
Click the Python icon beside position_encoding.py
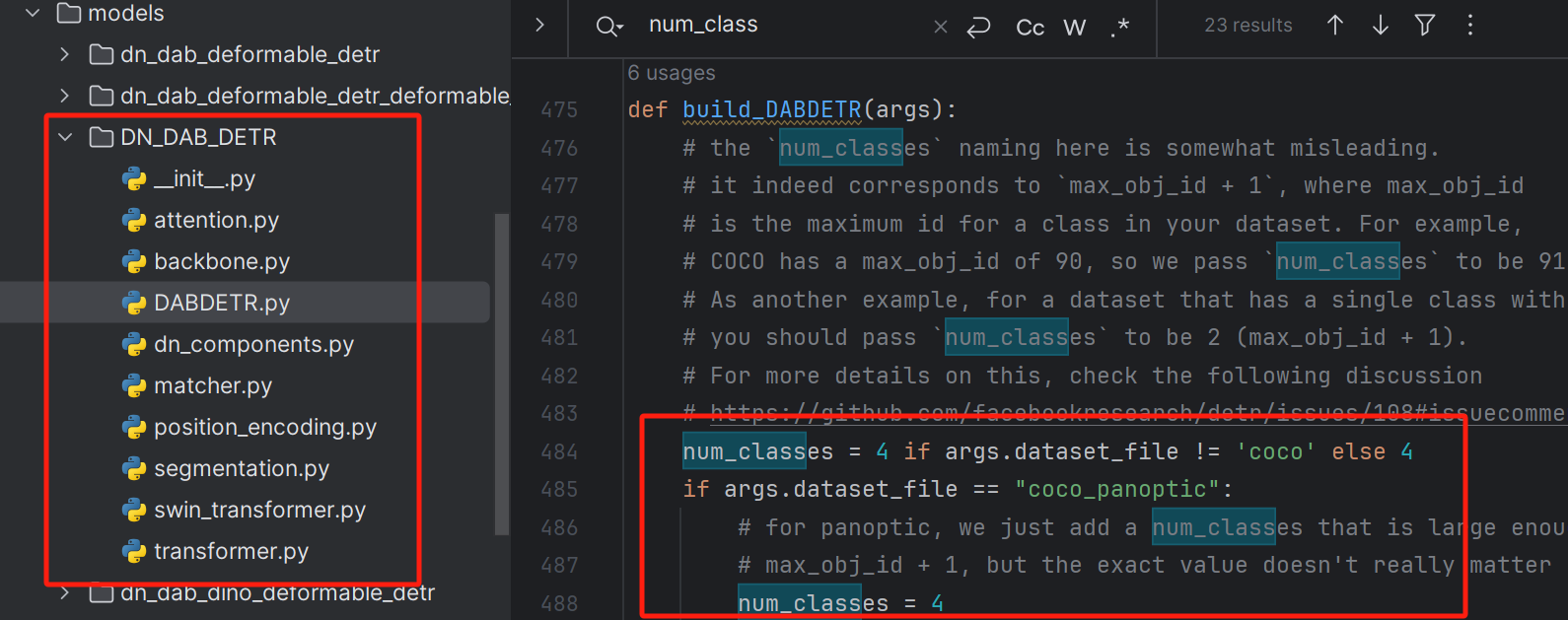click(134, 427)
